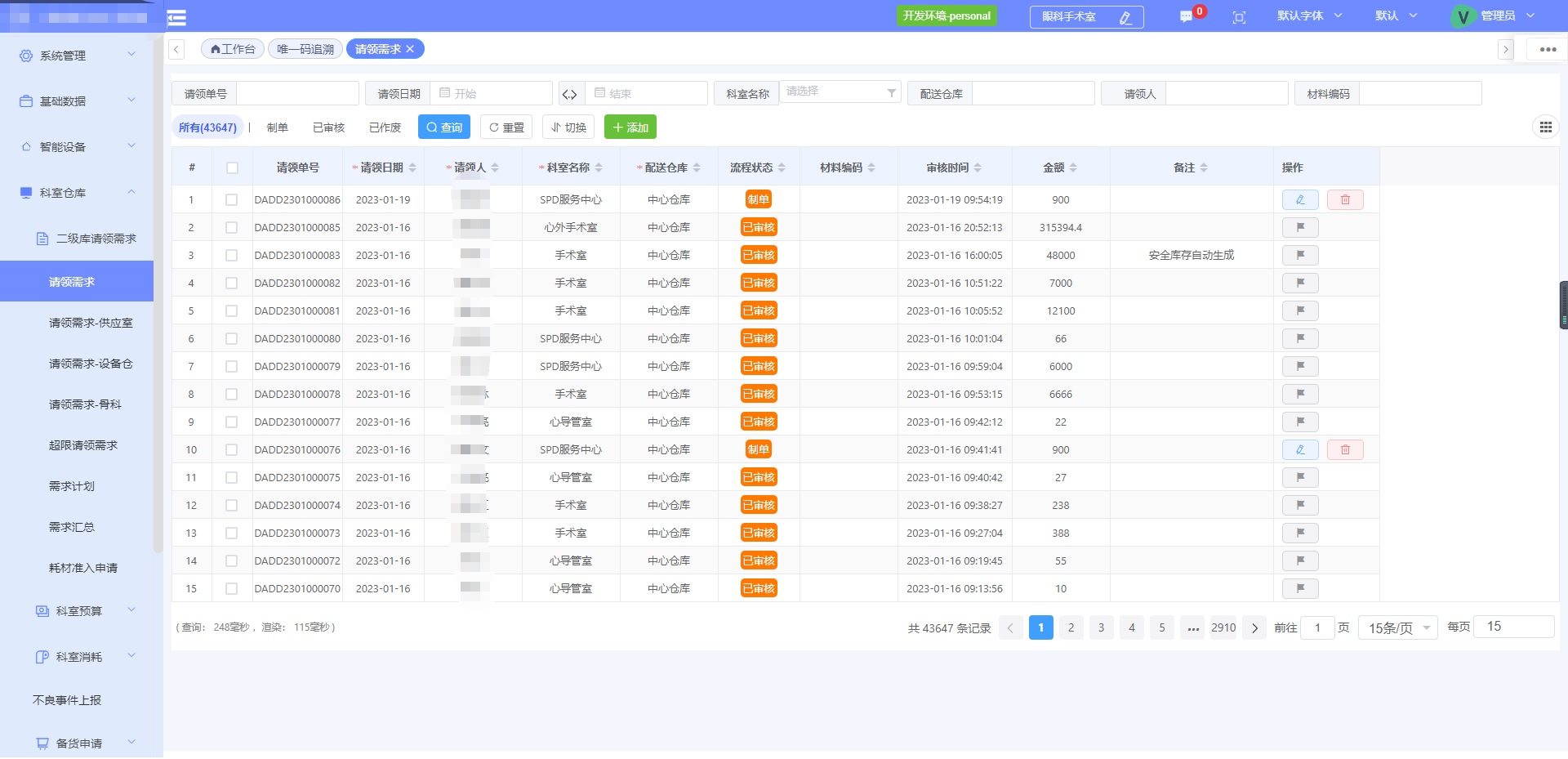Screen dimensions: 1568x759
Task: Close the 请领需求 tab
Action: [x=410, y=49]
